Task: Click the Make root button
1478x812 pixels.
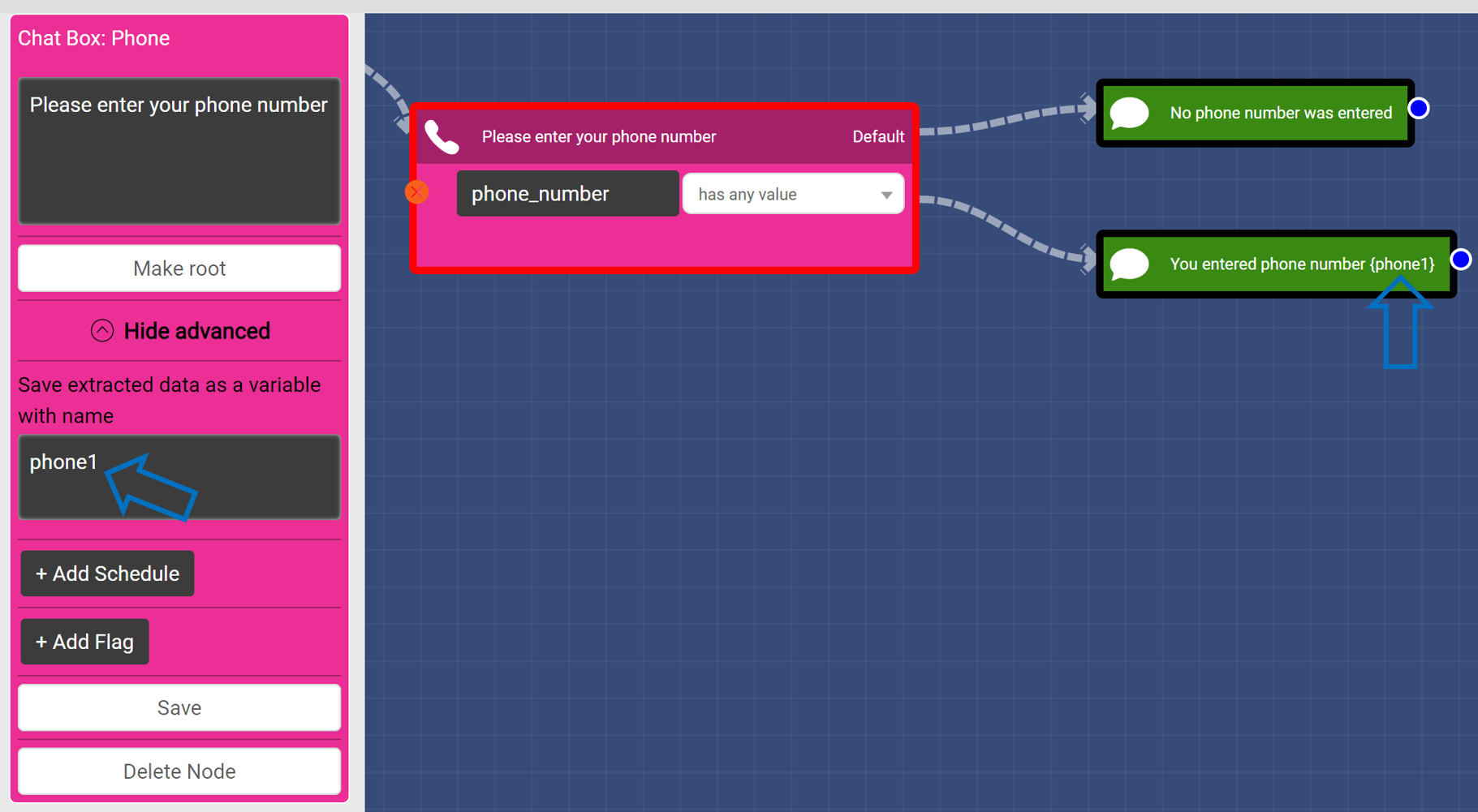Action: [179, 269]
